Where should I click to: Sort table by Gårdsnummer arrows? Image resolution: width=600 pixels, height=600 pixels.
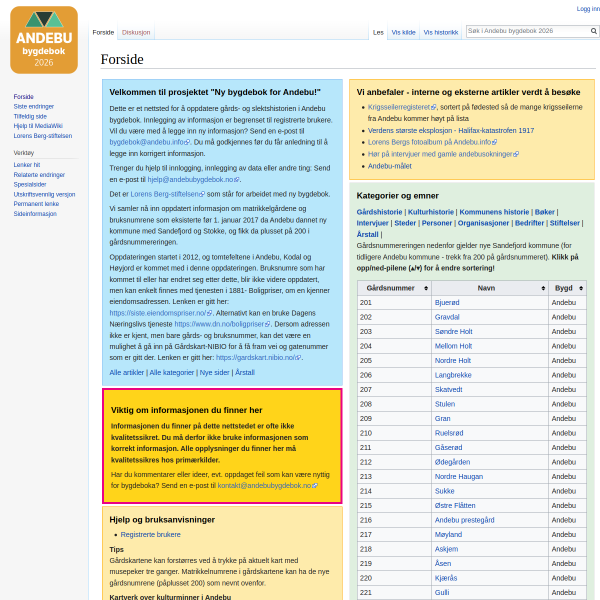tap(426, 288)
